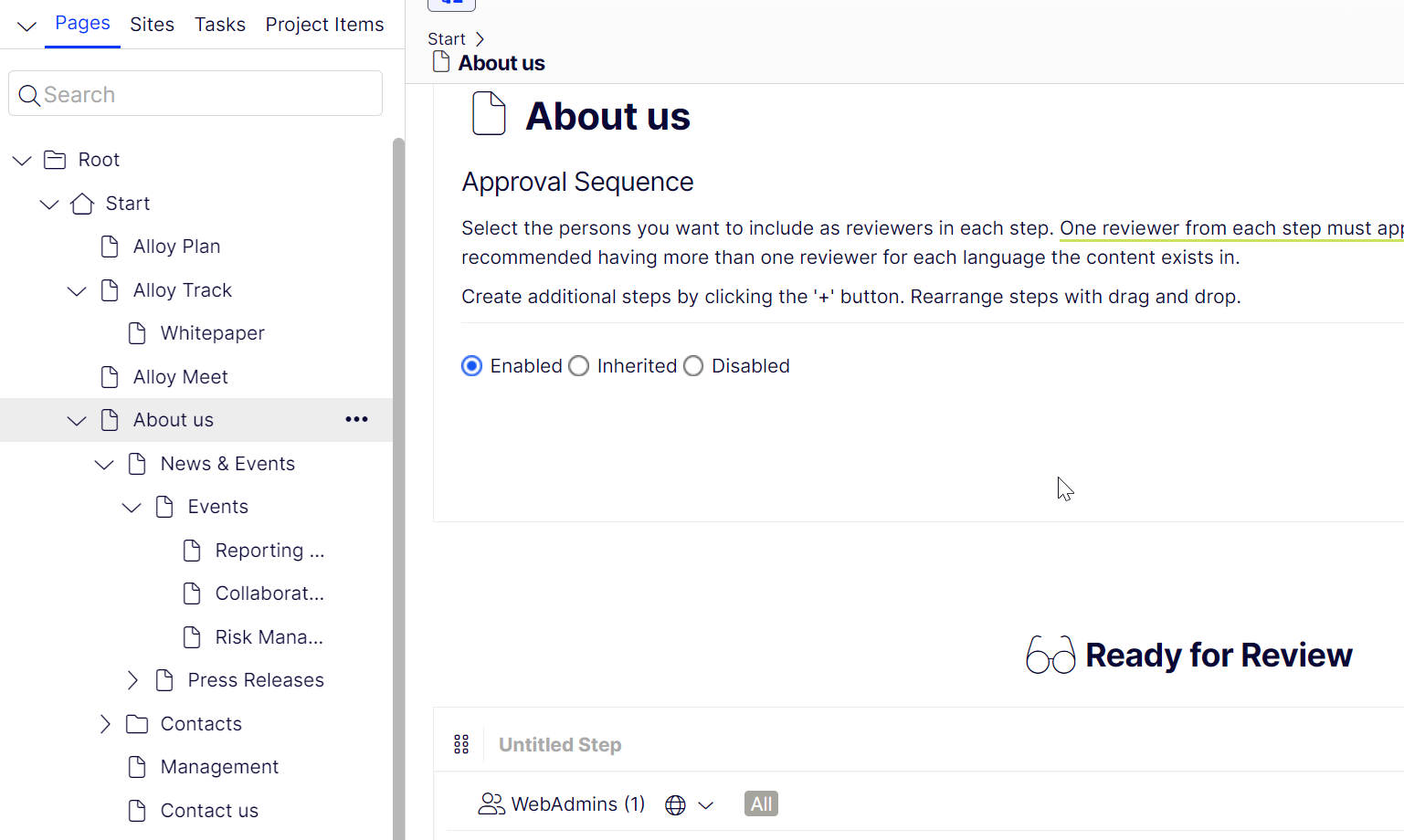Click the Root folder icon
Viewport: 1404px width, 840px height.
click(55, 161)
